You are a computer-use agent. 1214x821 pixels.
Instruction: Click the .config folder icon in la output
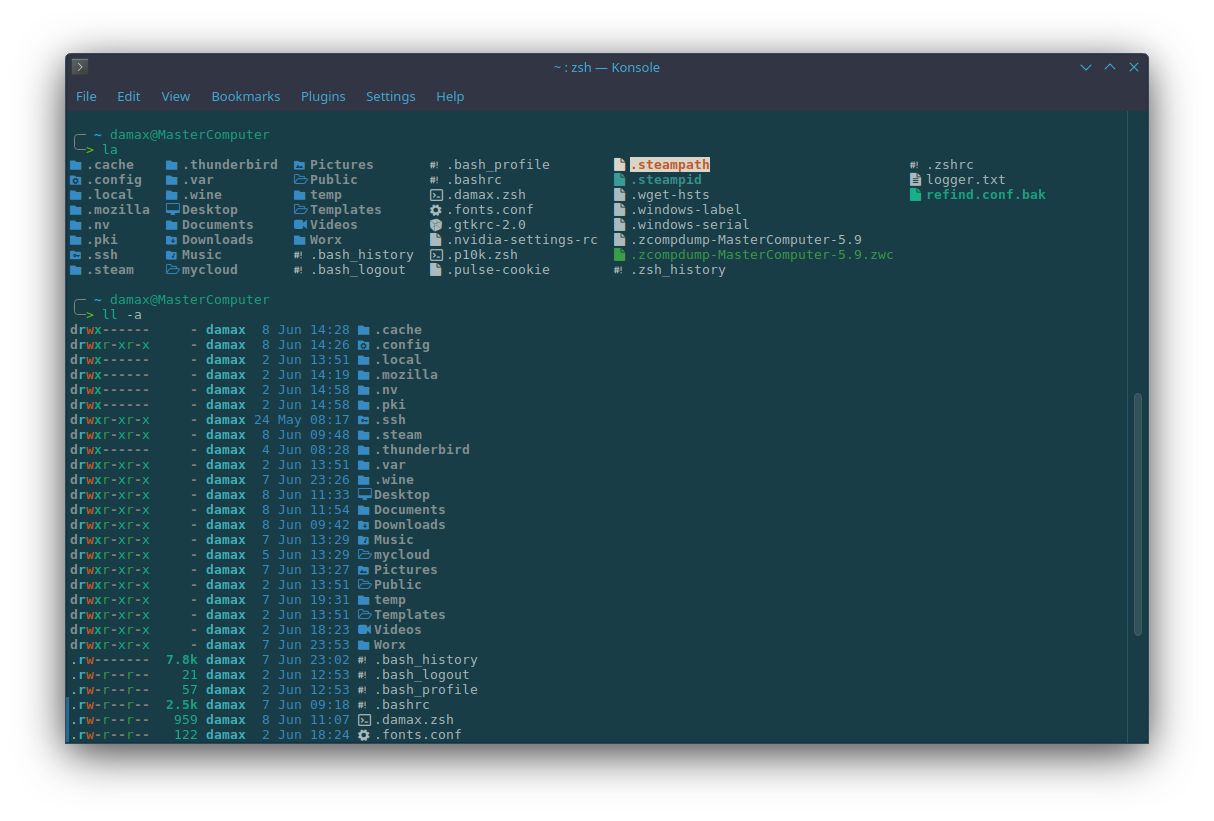tap(76, 180)
